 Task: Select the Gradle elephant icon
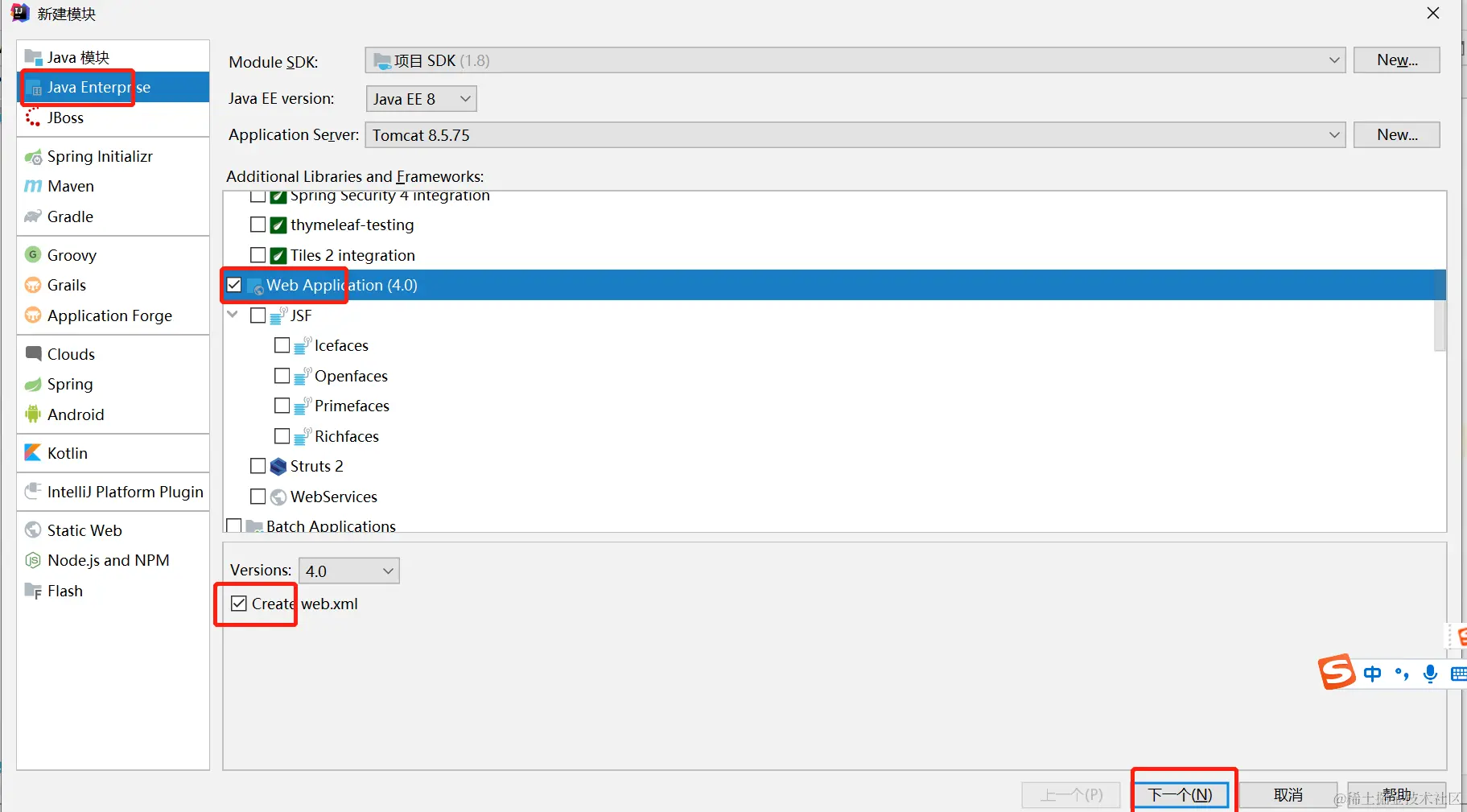pos(33,217)
